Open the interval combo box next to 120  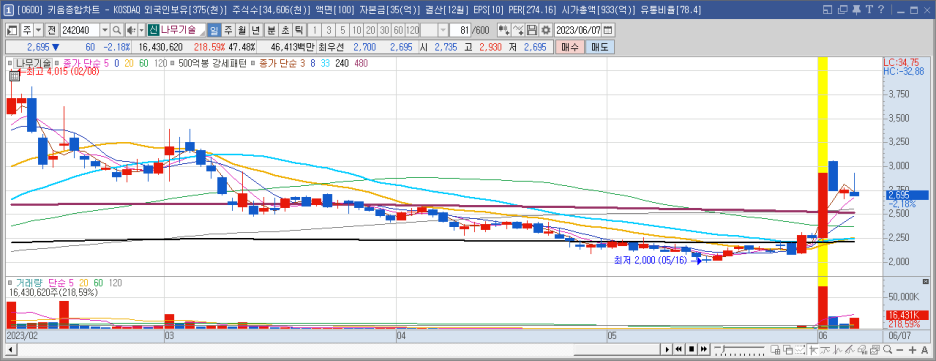point(435,30)
